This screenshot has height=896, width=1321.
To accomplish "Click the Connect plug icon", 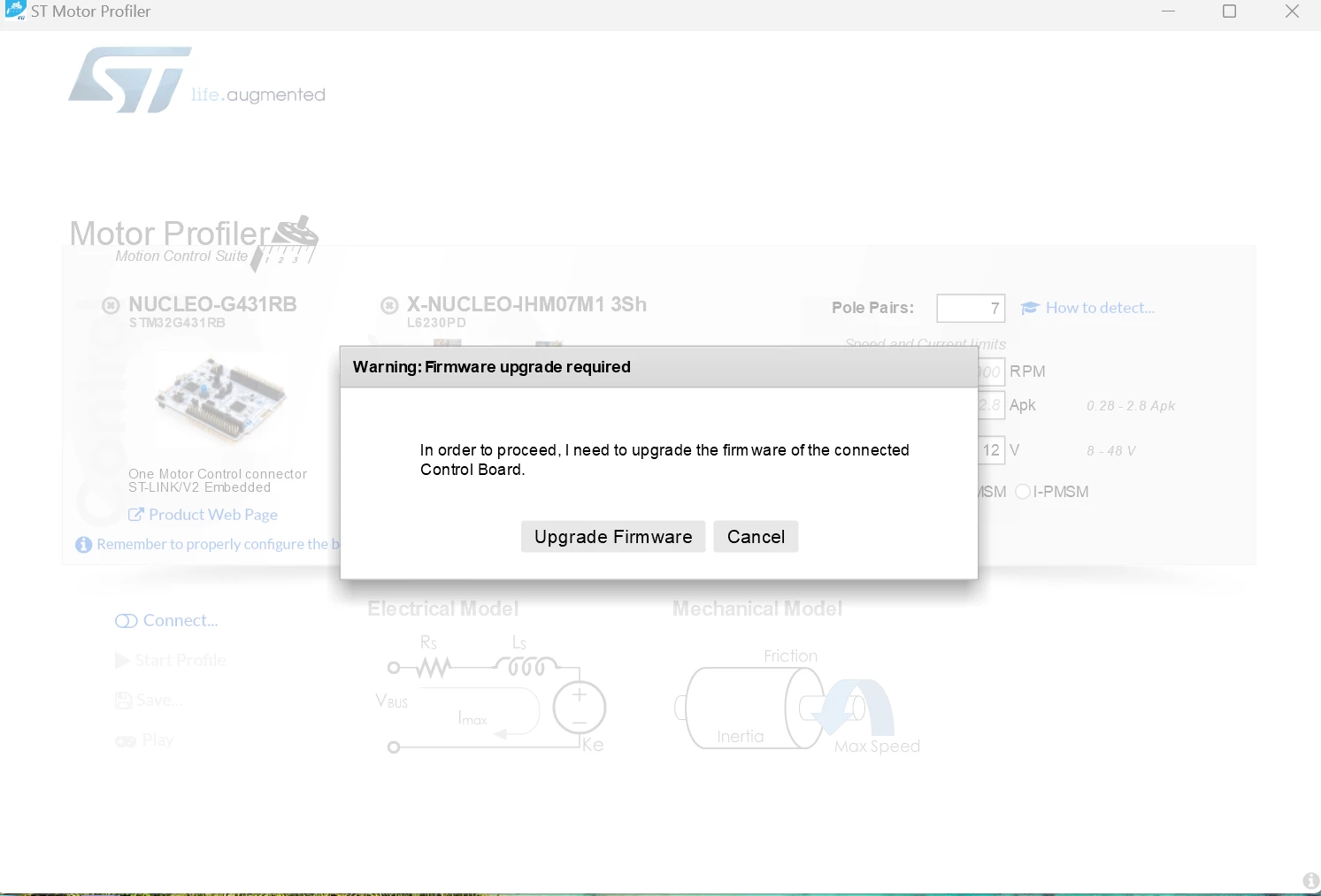I will pos(127,621).
